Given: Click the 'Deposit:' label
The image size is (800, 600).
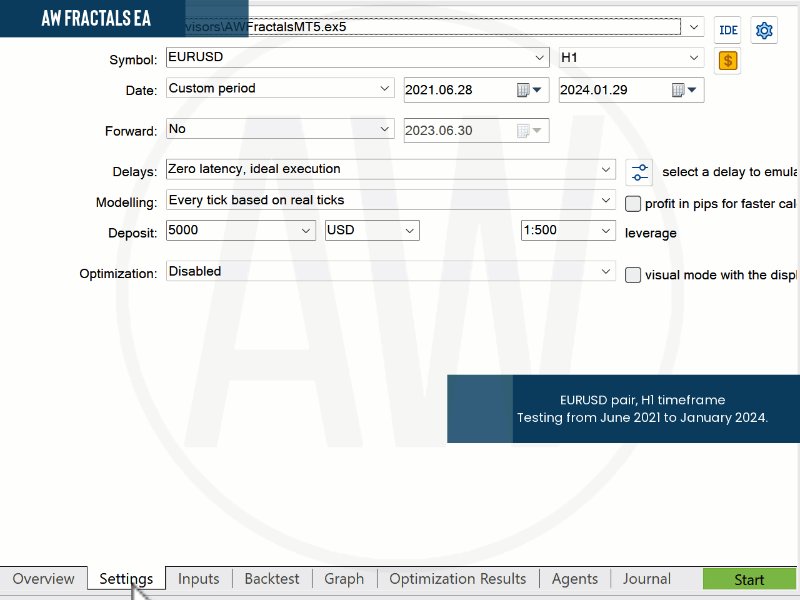Looking at the screenshot, I should point(133,233).
